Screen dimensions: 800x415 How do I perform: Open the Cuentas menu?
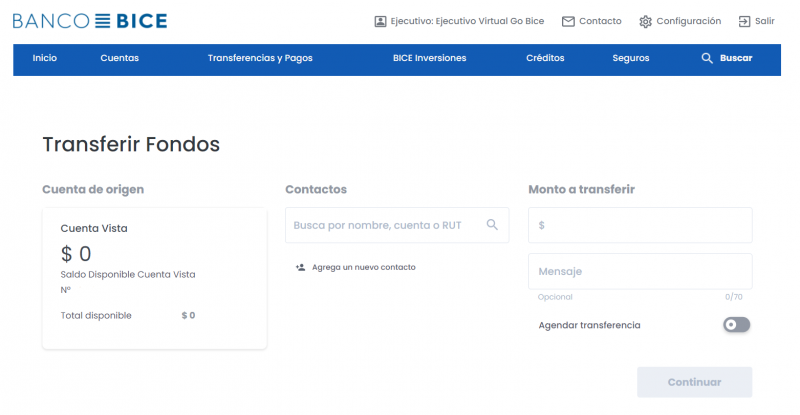coord(120,58)
